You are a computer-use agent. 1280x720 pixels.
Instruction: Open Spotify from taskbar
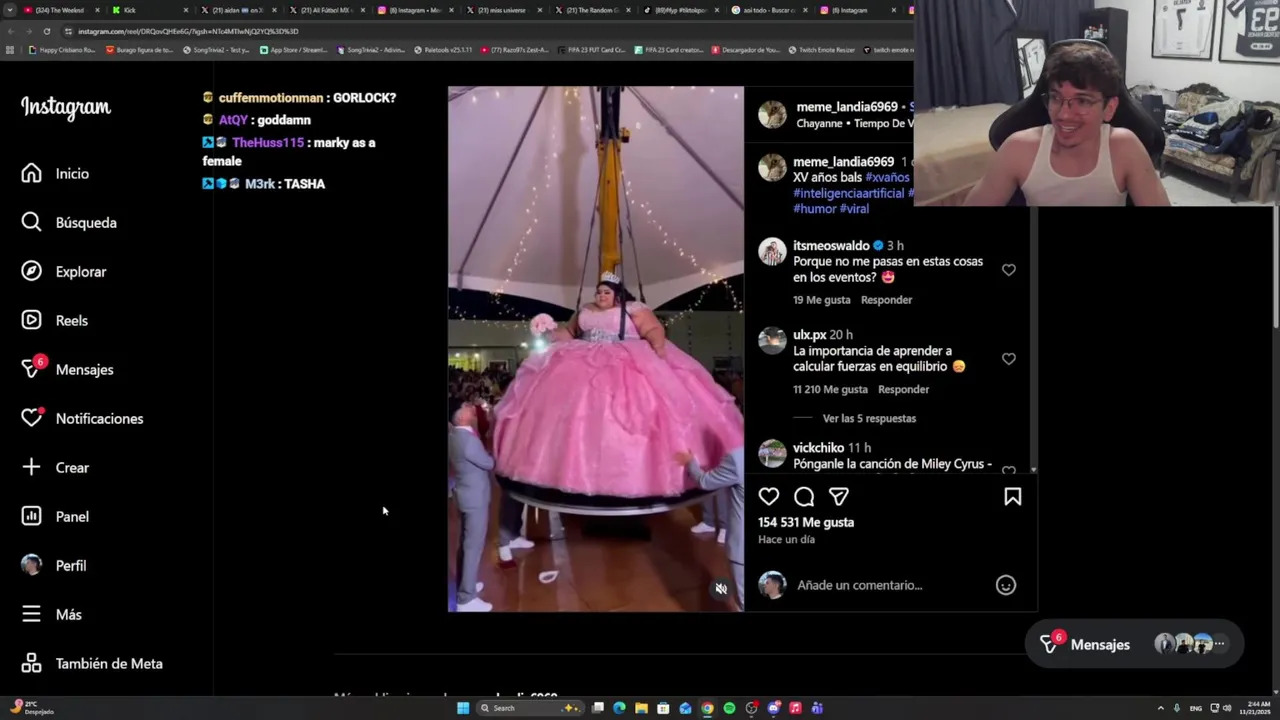729,708
